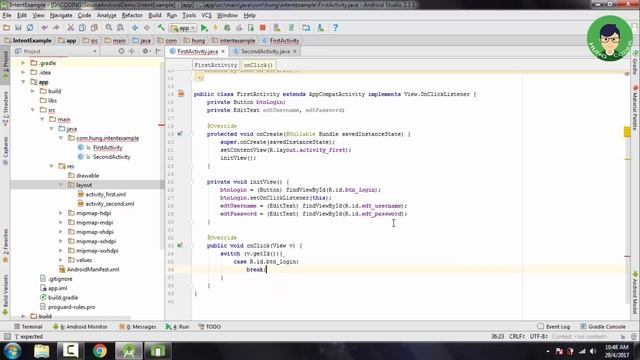The height and width of the screenshot is (360, 640).
Task: Click the Find magnifier icon
Action: click(x=109, y=28)
